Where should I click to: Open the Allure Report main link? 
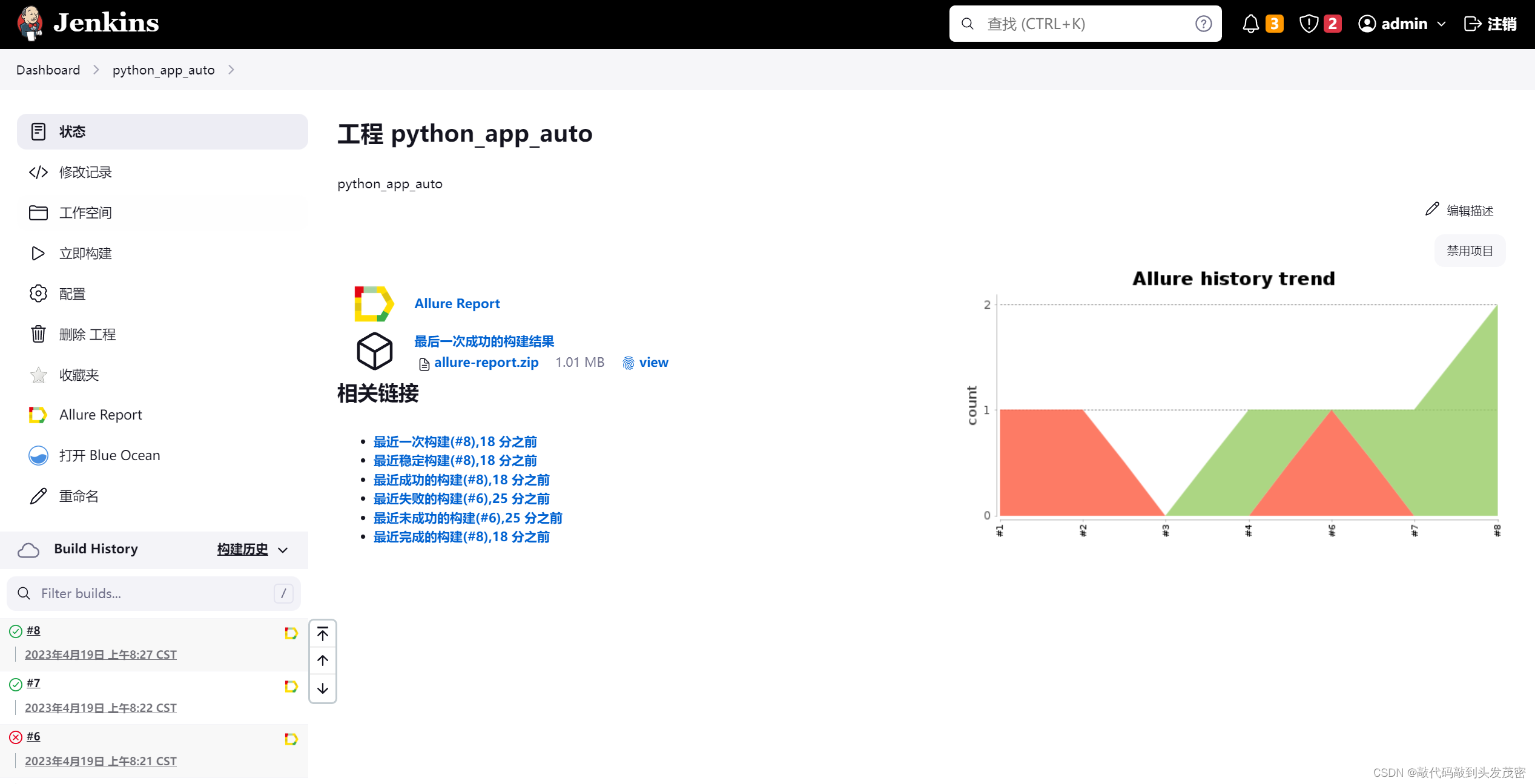tap(457, 303)
